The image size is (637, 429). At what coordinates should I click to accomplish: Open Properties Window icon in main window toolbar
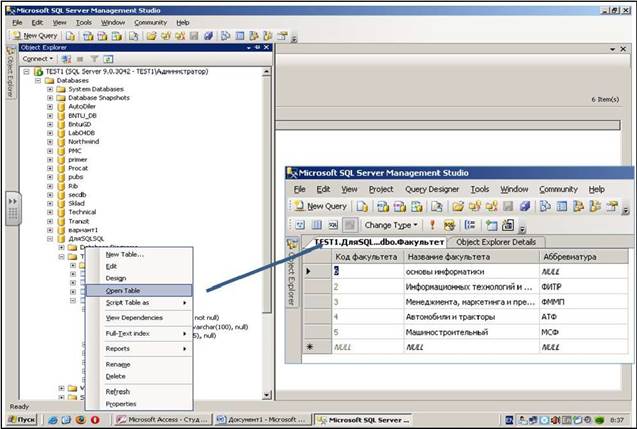pos(282,36)
